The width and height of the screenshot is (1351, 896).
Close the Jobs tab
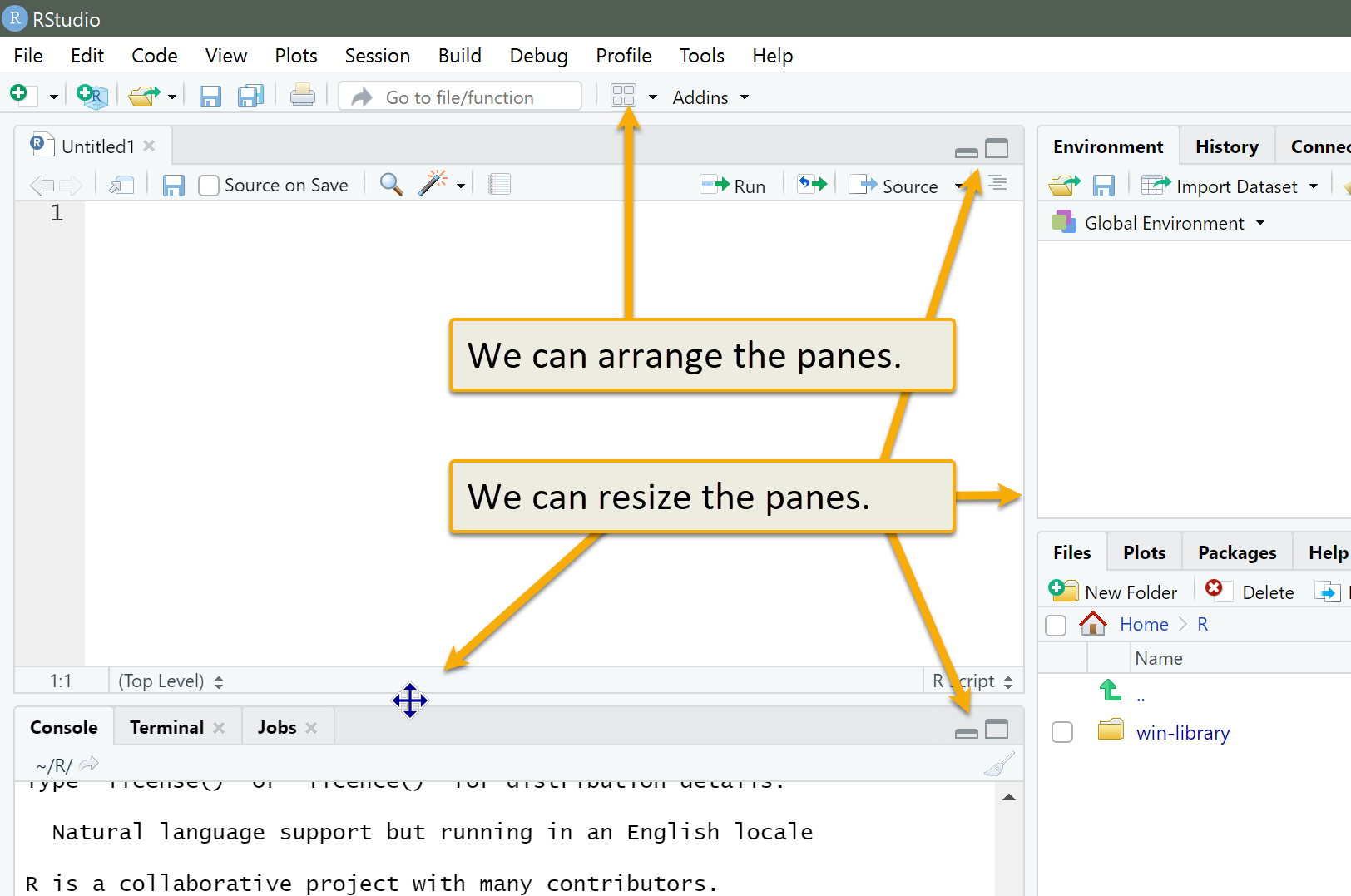311,728
